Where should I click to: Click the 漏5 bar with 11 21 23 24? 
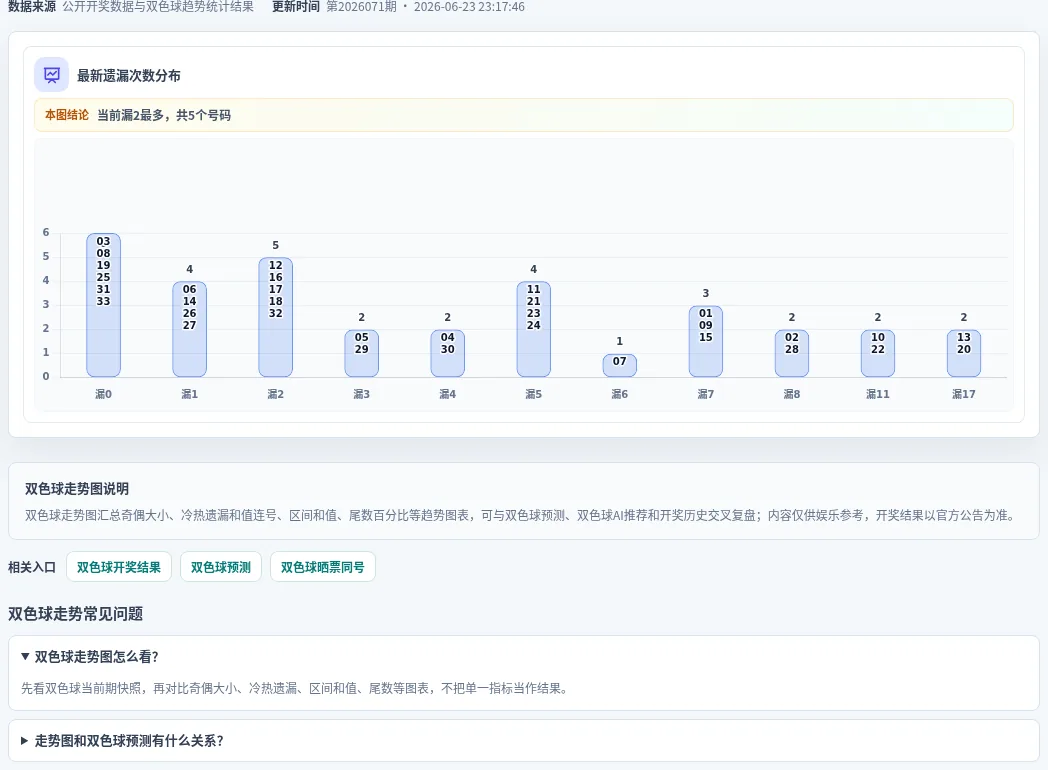click(x=533, y=329)
